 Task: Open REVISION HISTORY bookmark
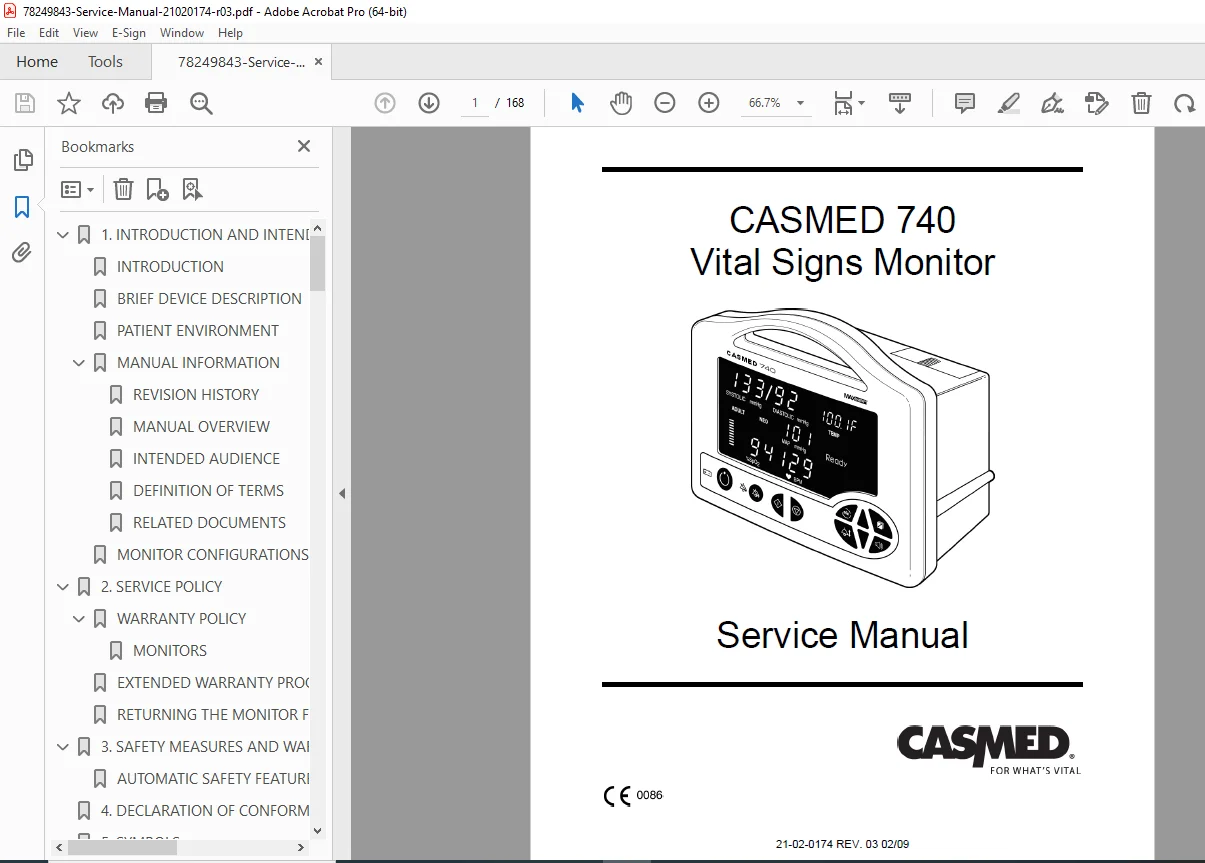click(196, 395)
